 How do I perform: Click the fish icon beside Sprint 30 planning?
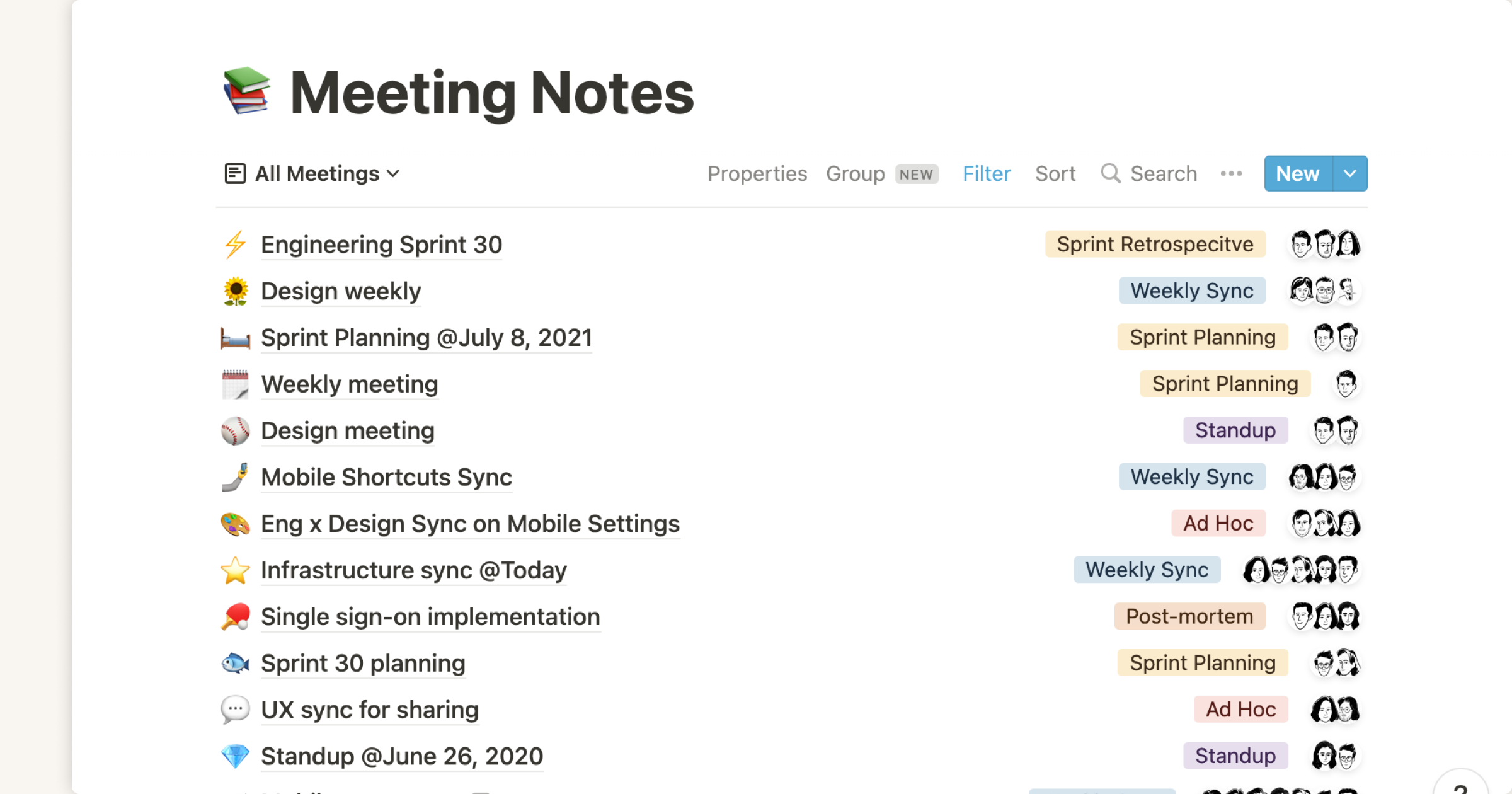236,663
